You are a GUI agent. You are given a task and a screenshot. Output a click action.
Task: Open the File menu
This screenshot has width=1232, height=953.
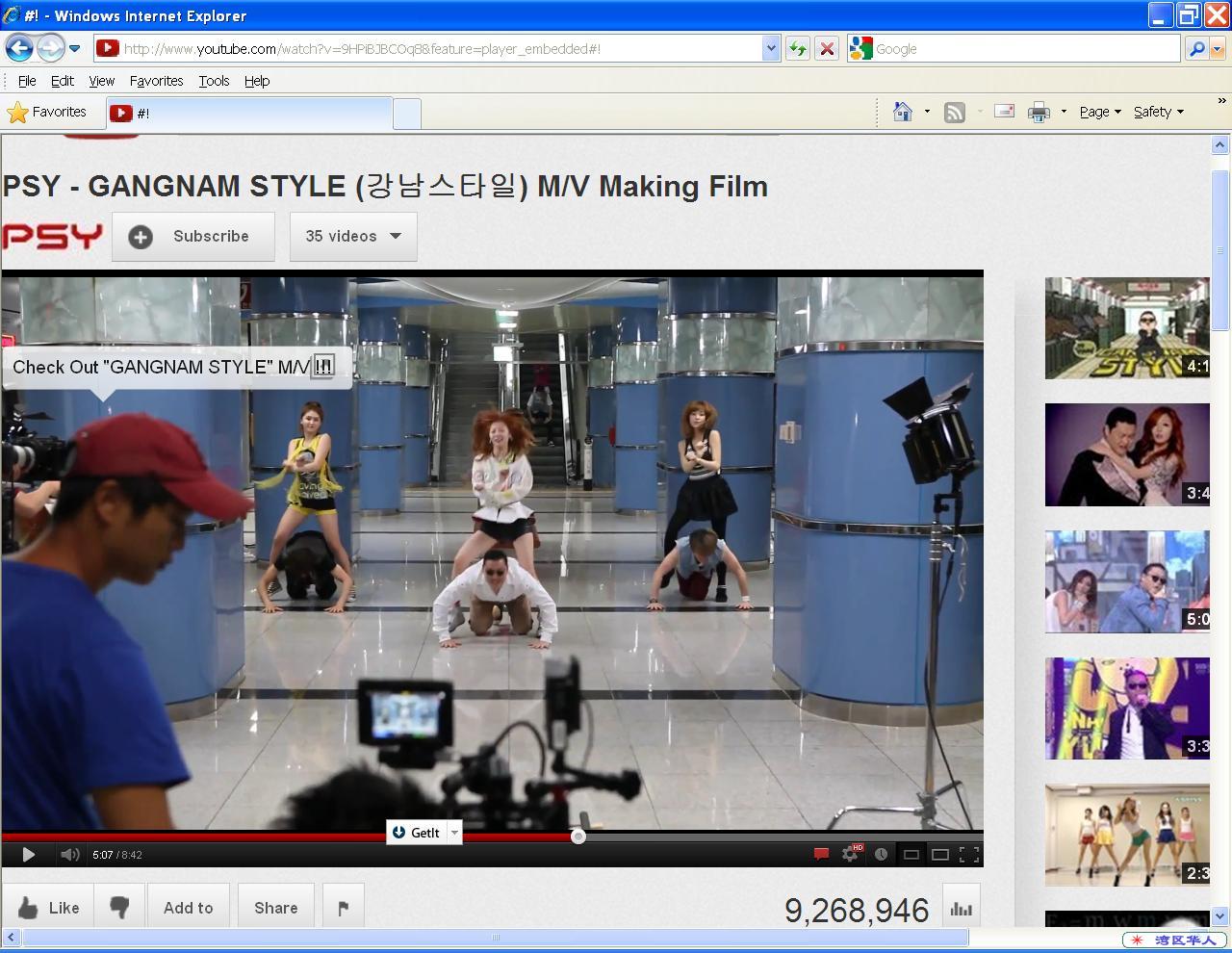coord(27,81)
